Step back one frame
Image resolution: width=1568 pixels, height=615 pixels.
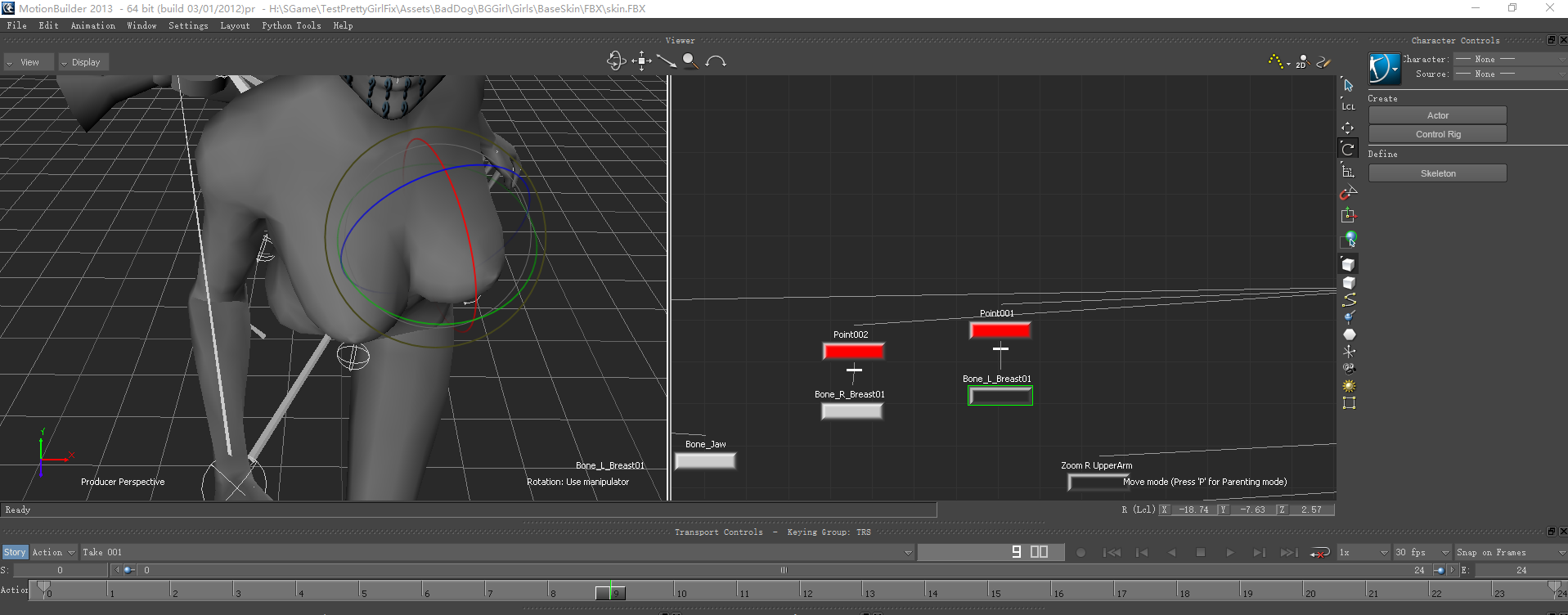1142,553
